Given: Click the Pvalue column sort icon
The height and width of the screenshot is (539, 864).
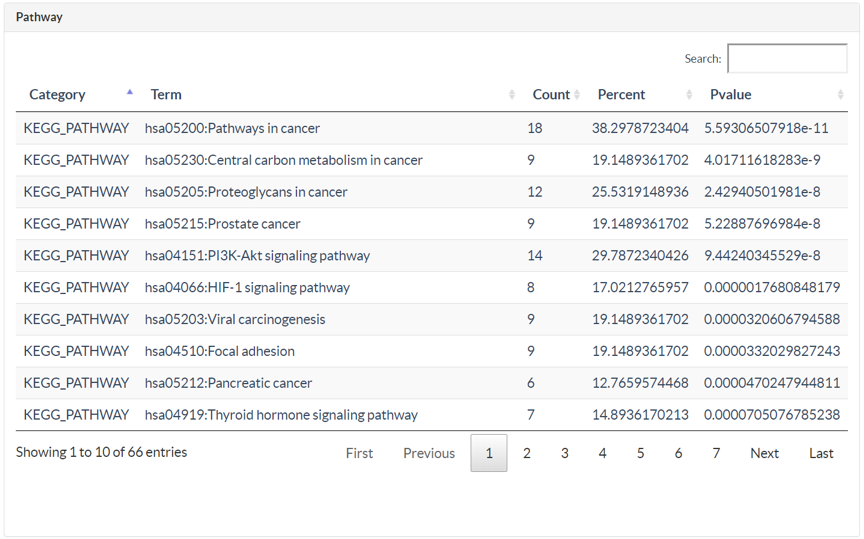Looking at the screenshot, I should click(x=840, y=95).
